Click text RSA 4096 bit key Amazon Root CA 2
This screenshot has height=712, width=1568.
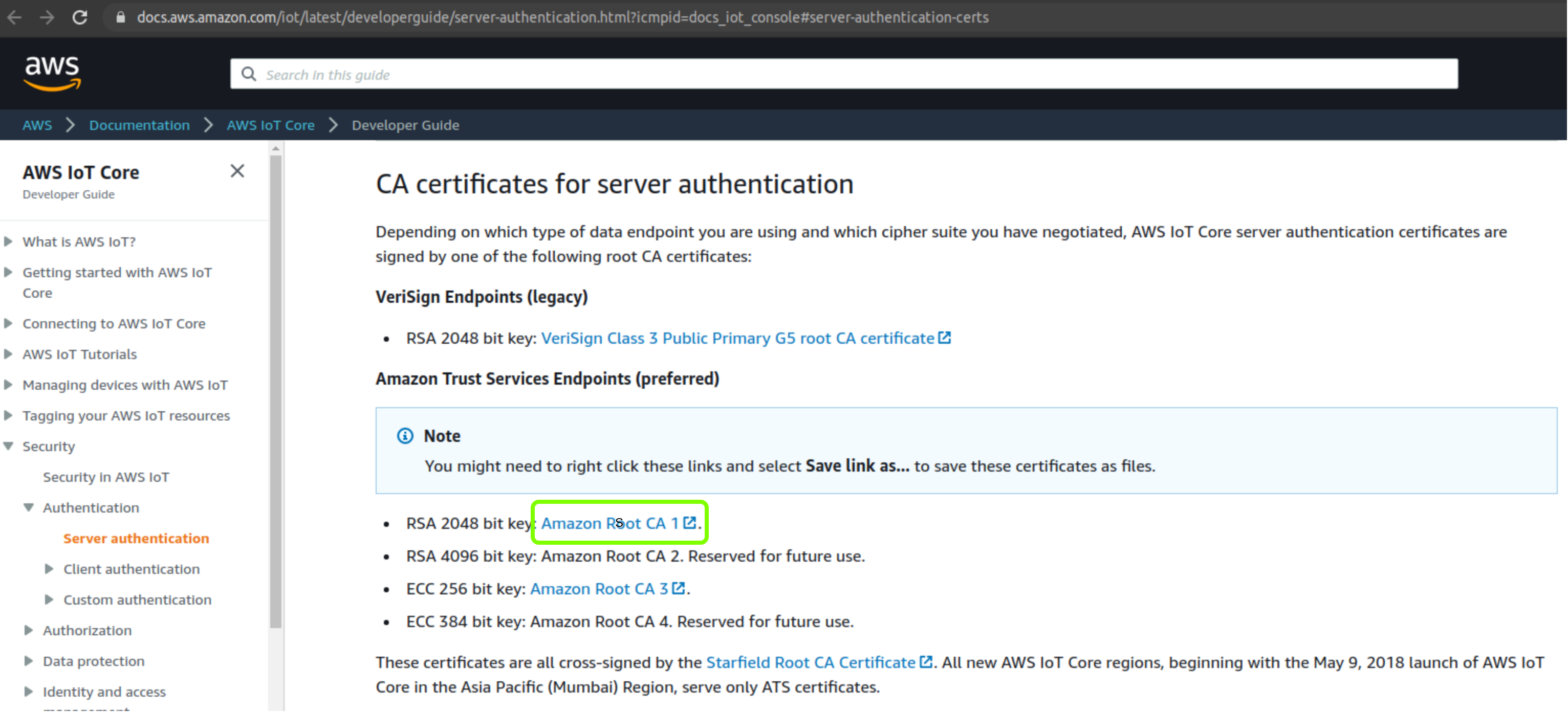[636, 555]
